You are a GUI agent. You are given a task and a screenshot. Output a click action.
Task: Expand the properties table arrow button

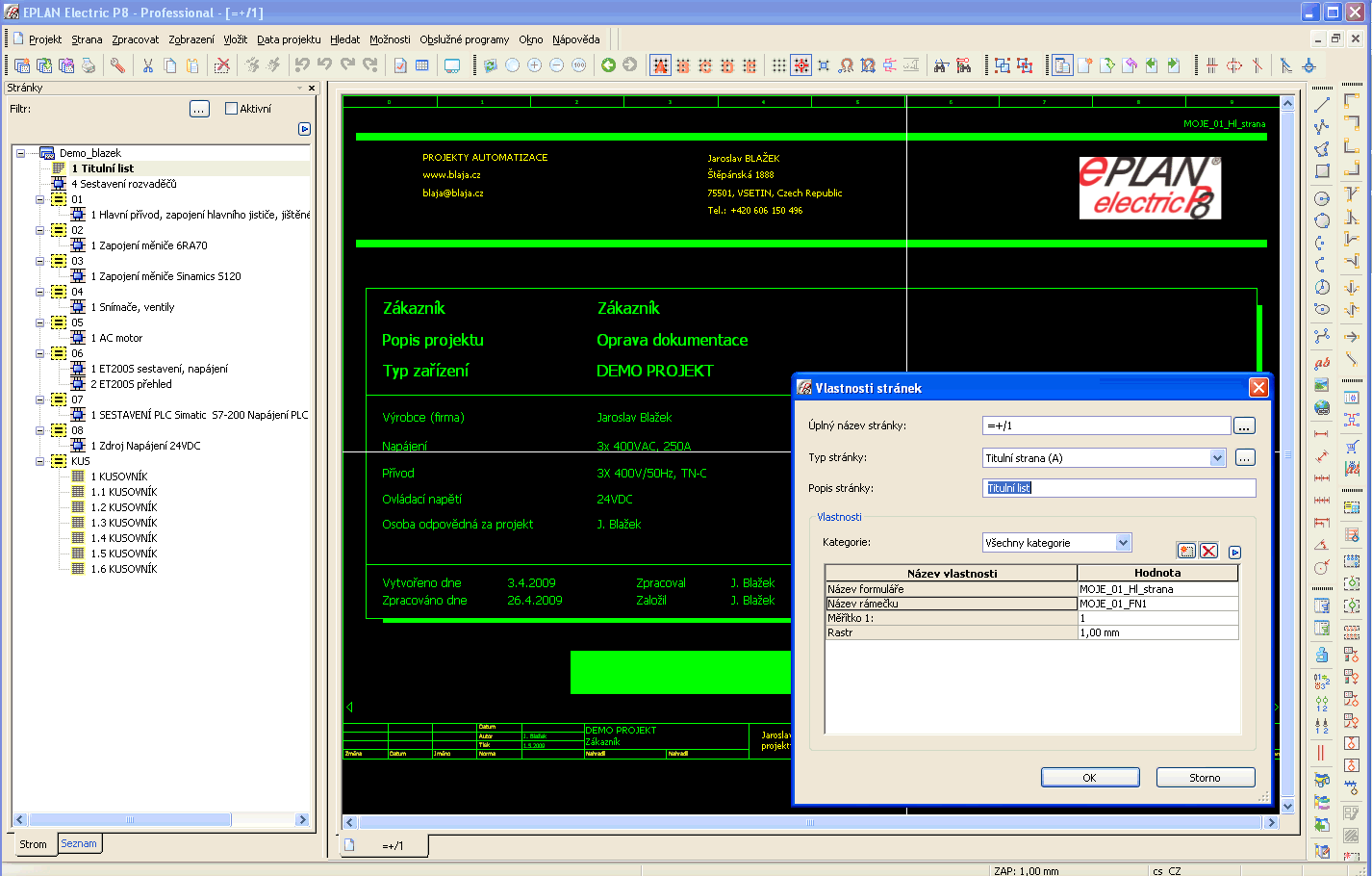click(x=1234, y=552)
